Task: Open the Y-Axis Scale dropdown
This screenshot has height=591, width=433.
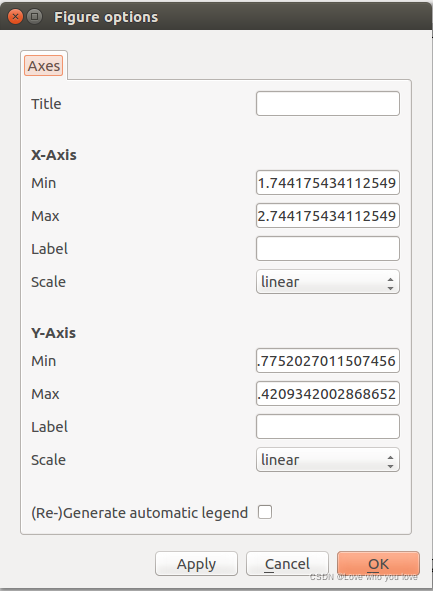Action: click(x=328, y=459)
